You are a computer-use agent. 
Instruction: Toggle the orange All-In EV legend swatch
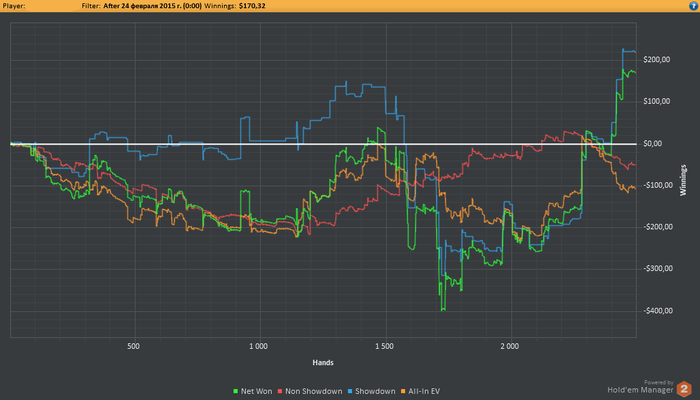coord(403,391)
